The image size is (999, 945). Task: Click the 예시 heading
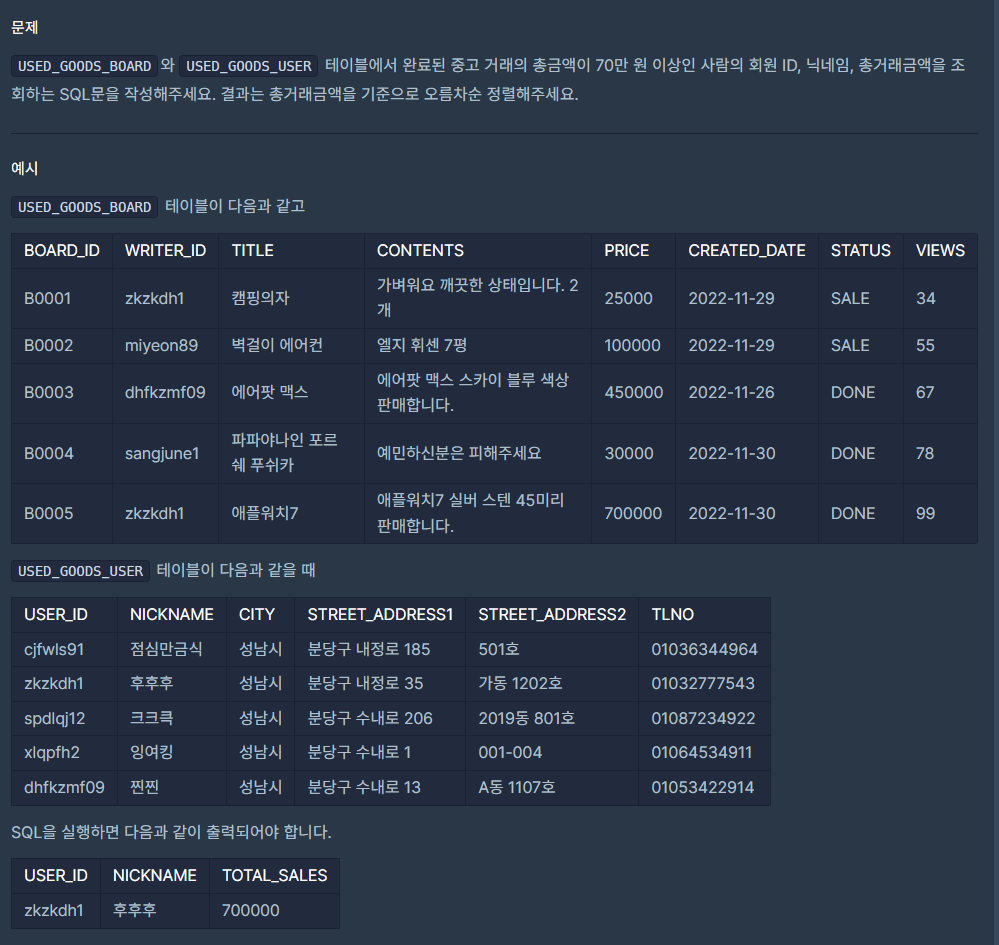[x=25, y=168]
